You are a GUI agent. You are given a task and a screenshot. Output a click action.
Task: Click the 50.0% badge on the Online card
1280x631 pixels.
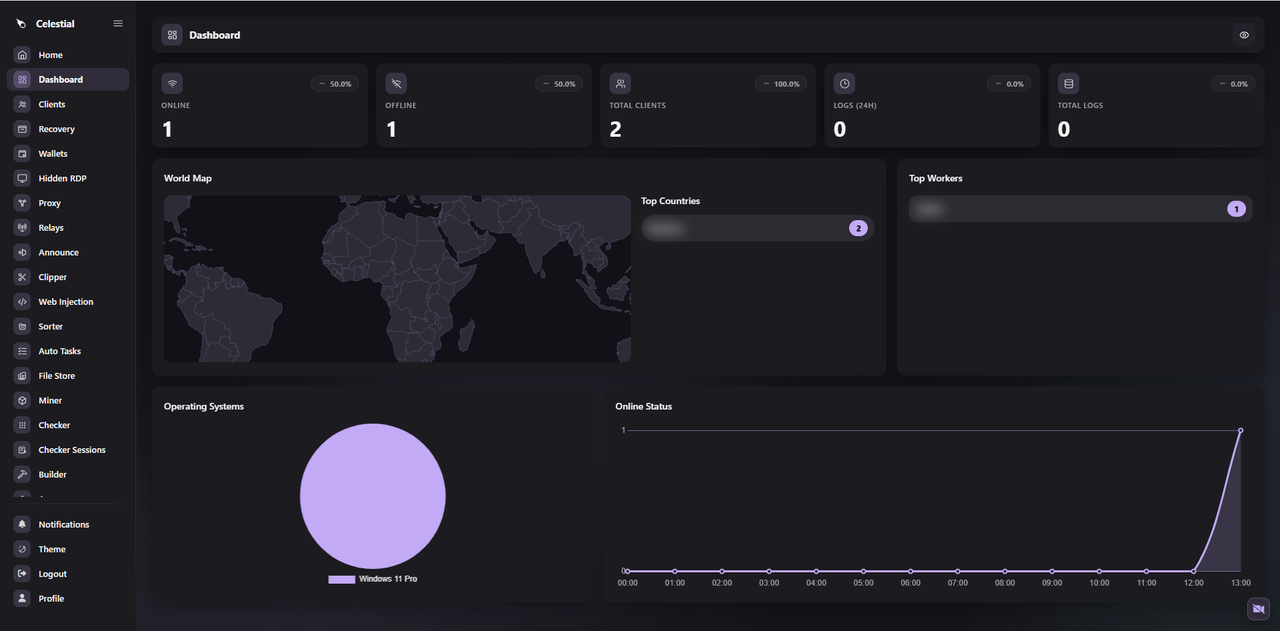[335, 84]
